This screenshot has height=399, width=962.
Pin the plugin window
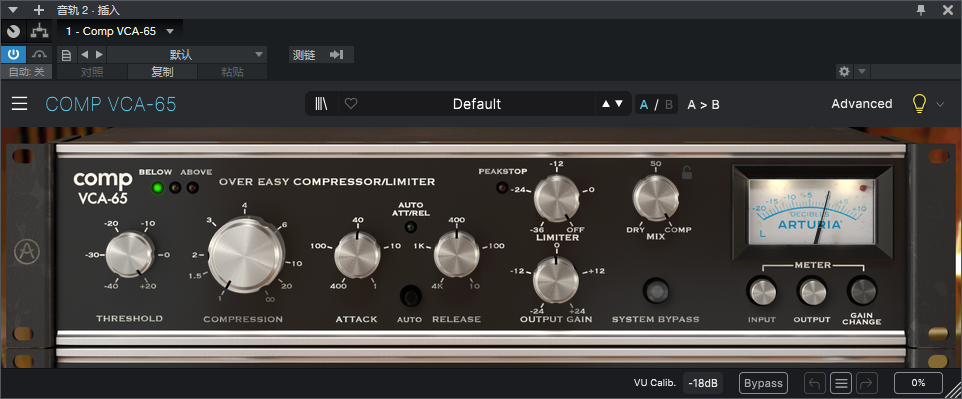tap(921, 9)
